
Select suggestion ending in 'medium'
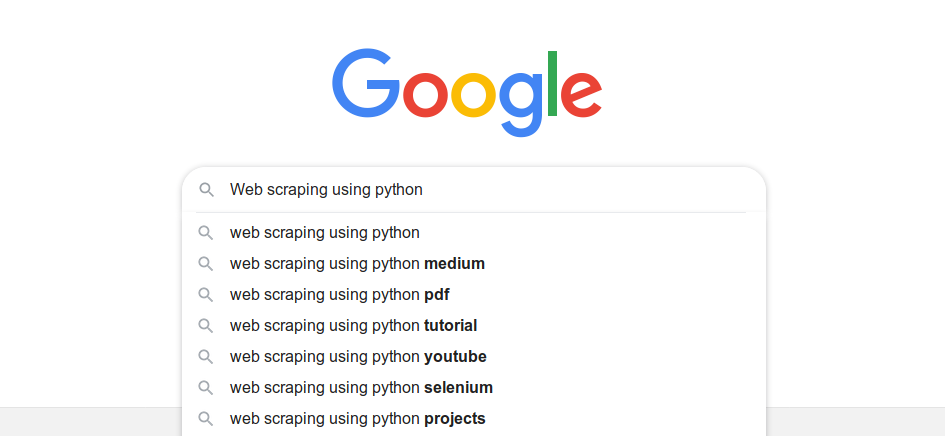474,264
